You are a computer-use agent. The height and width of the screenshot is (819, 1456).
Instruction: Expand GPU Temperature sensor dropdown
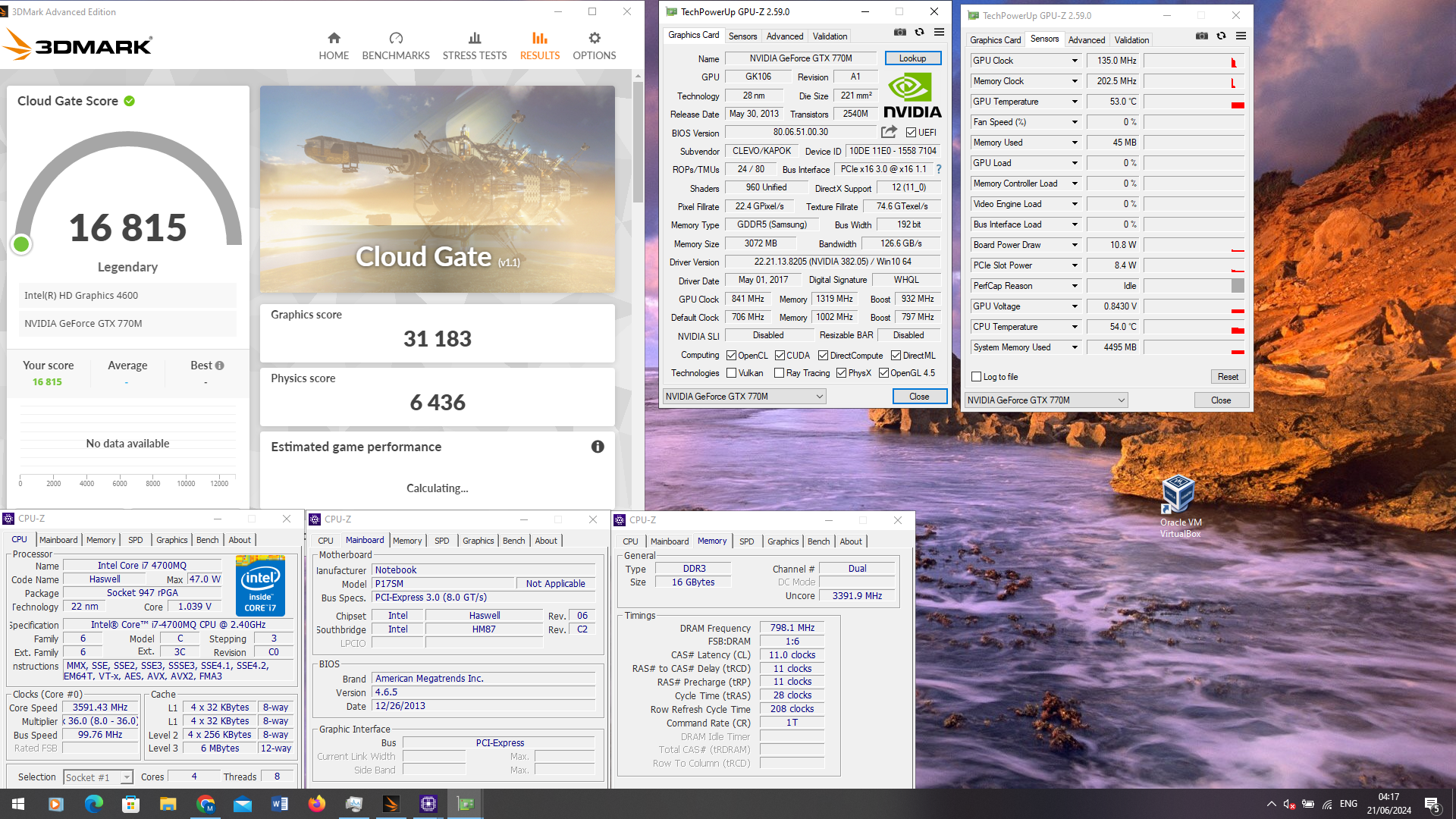coord(1075,102)
